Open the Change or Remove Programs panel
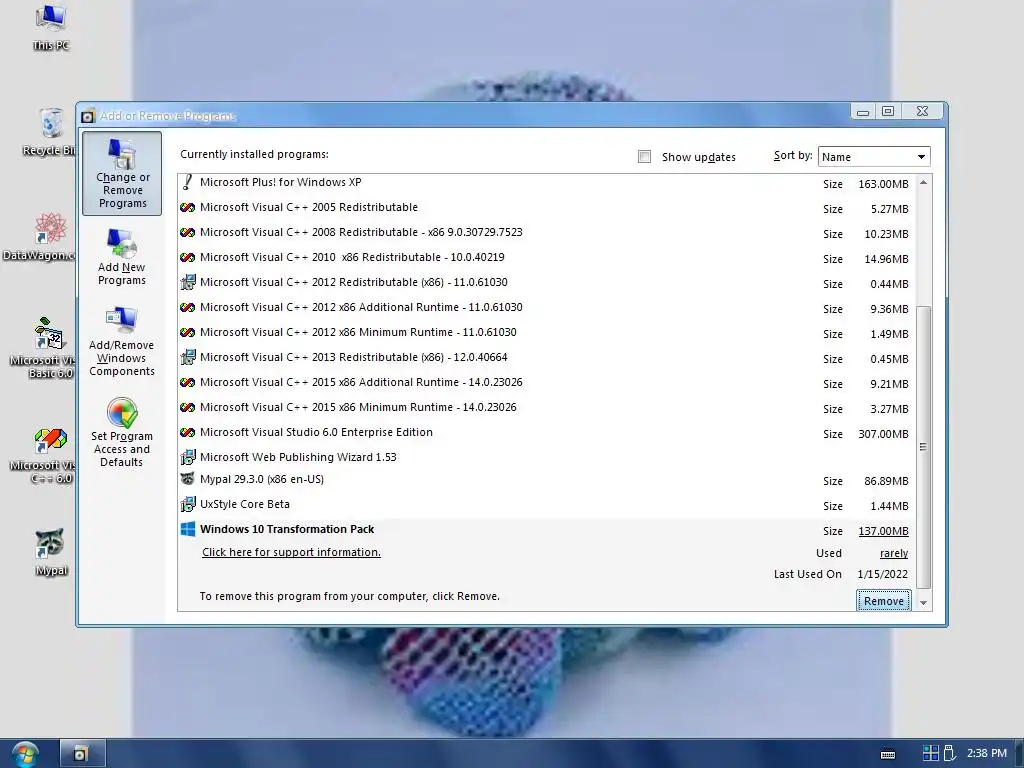Image resolution: width=1024 pixels, height=768 pixels. point(122,174)
